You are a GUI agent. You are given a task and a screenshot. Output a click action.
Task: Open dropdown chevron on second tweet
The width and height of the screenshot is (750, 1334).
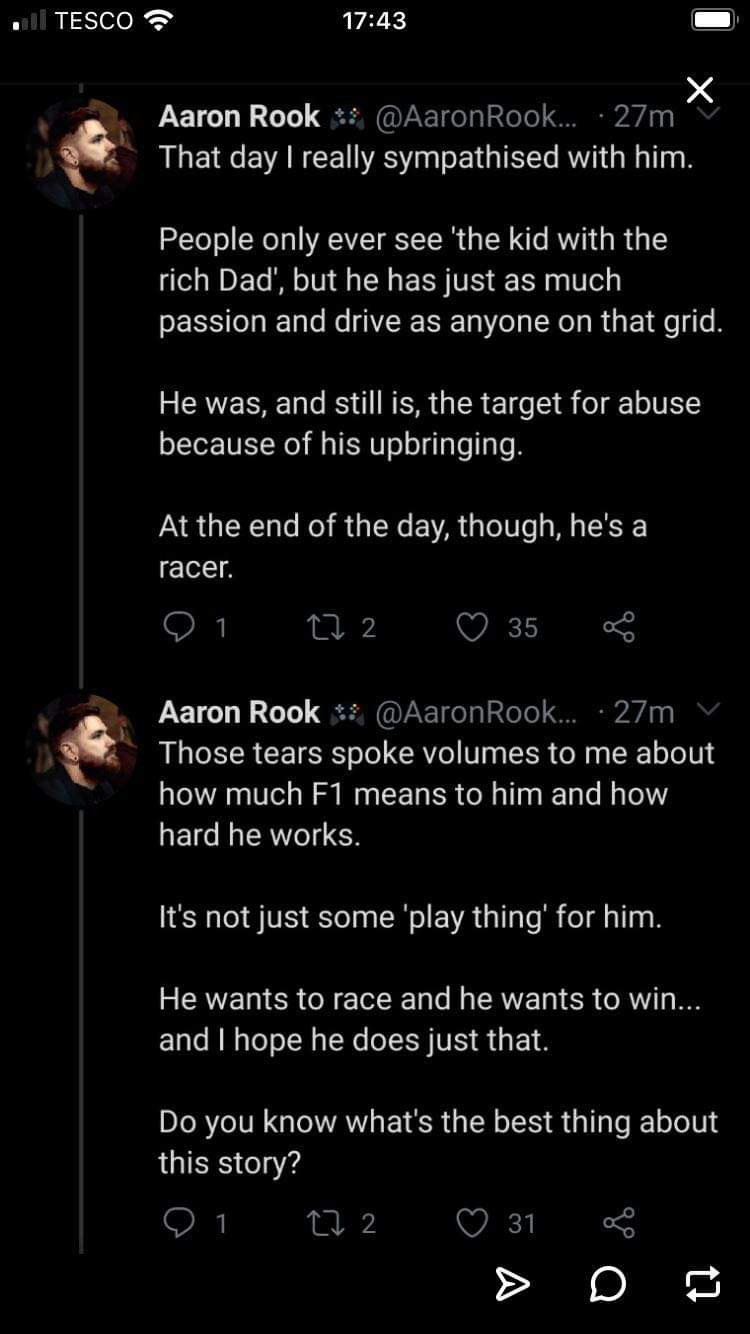(708, 710)
